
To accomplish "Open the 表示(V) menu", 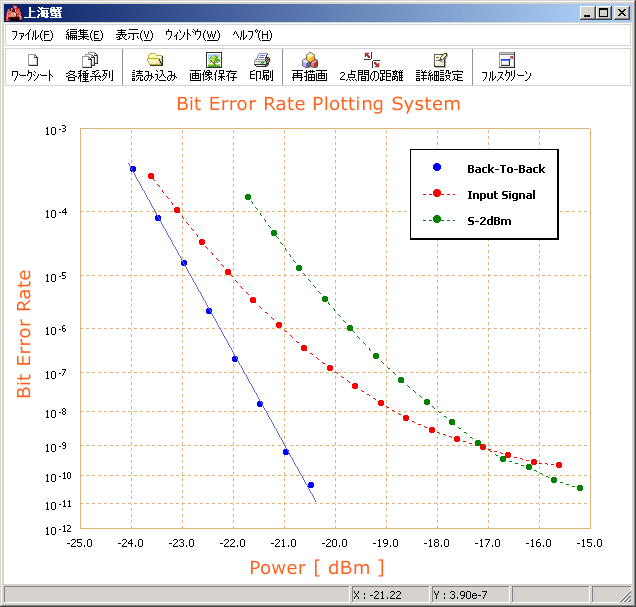I will point(135,34).
